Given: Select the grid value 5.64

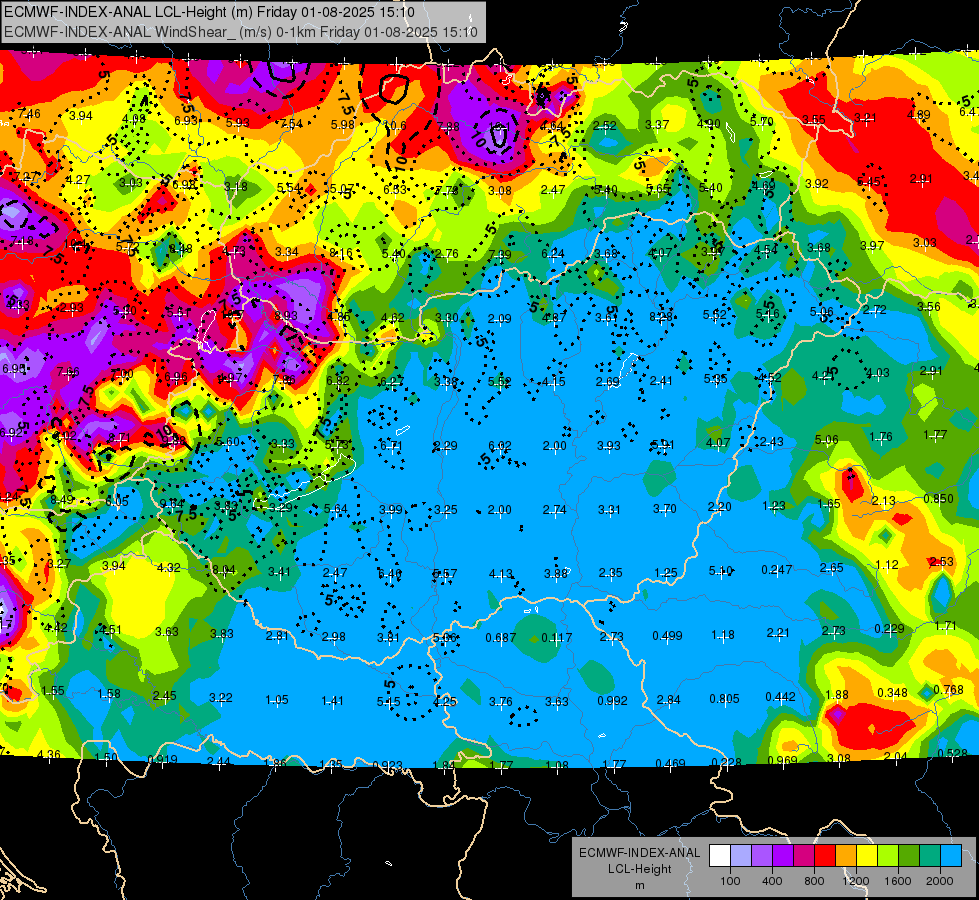Looking at the screenshot, I should 336,508.
